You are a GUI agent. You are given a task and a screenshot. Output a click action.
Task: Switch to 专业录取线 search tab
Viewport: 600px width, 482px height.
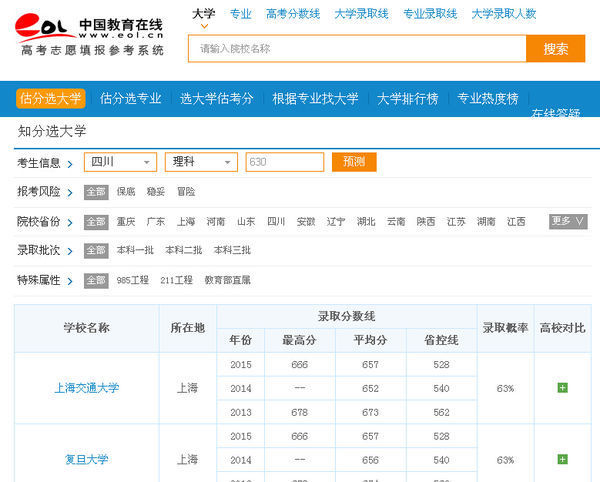(x=430, y=14)
